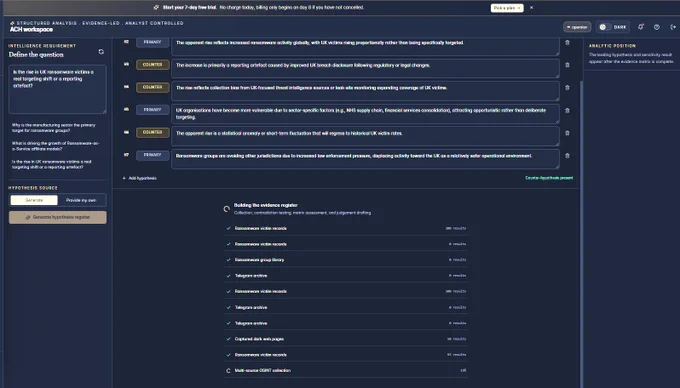Select the Generate hypothesis source option
This screenshot has width=680, height=388.
point(34,200)
